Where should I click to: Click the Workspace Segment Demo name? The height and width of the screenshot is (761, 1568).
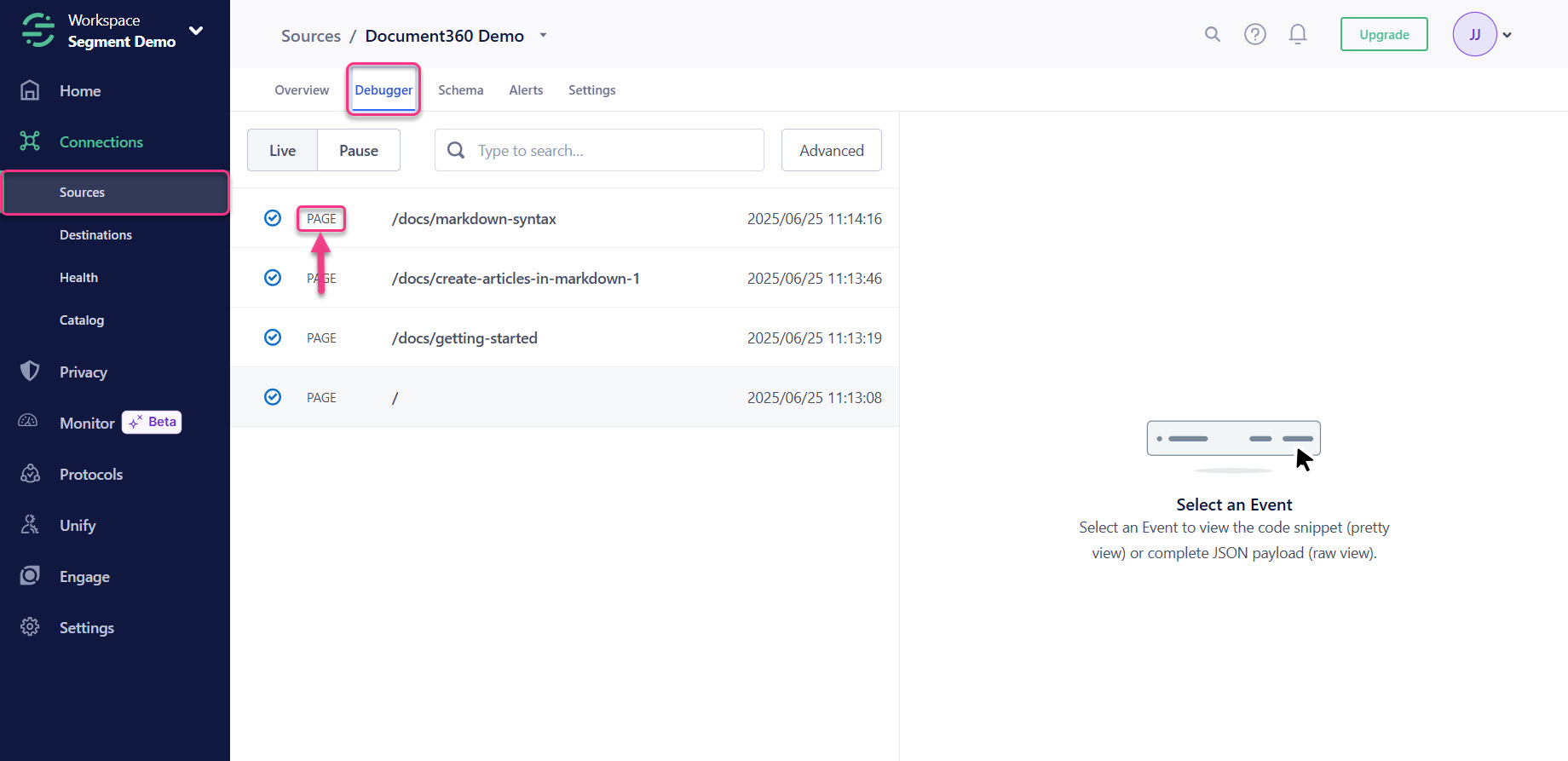[x=122, y=31]
